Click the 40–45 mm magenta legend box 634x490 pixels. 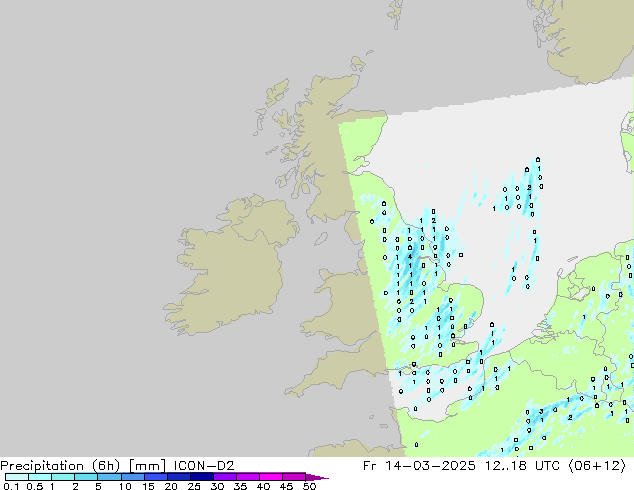(x=271, y=477)
